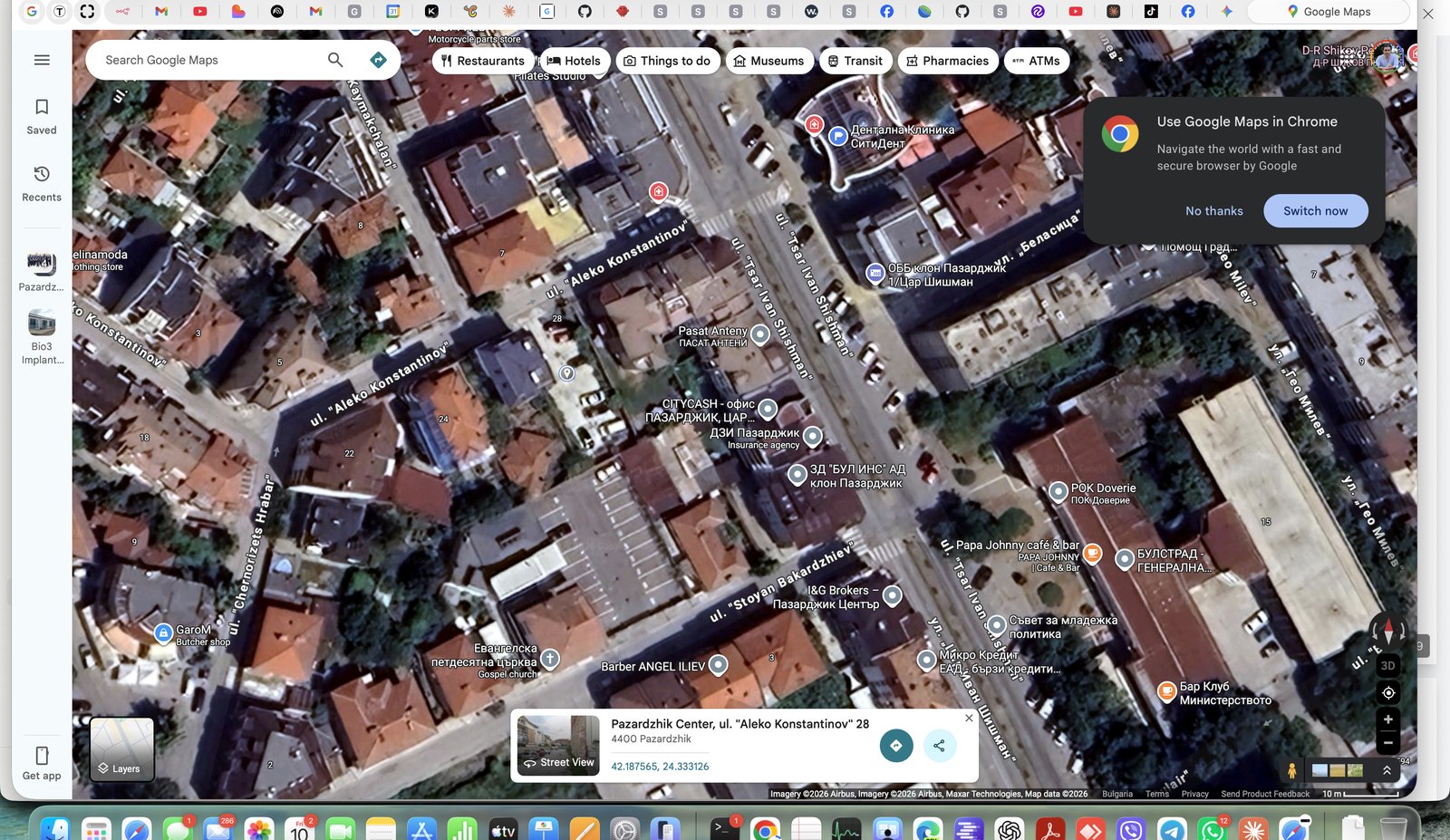This screenshot has height=840, width=1450.
Task: Select the Pharmacies category chip
Action: pos(947,61)
